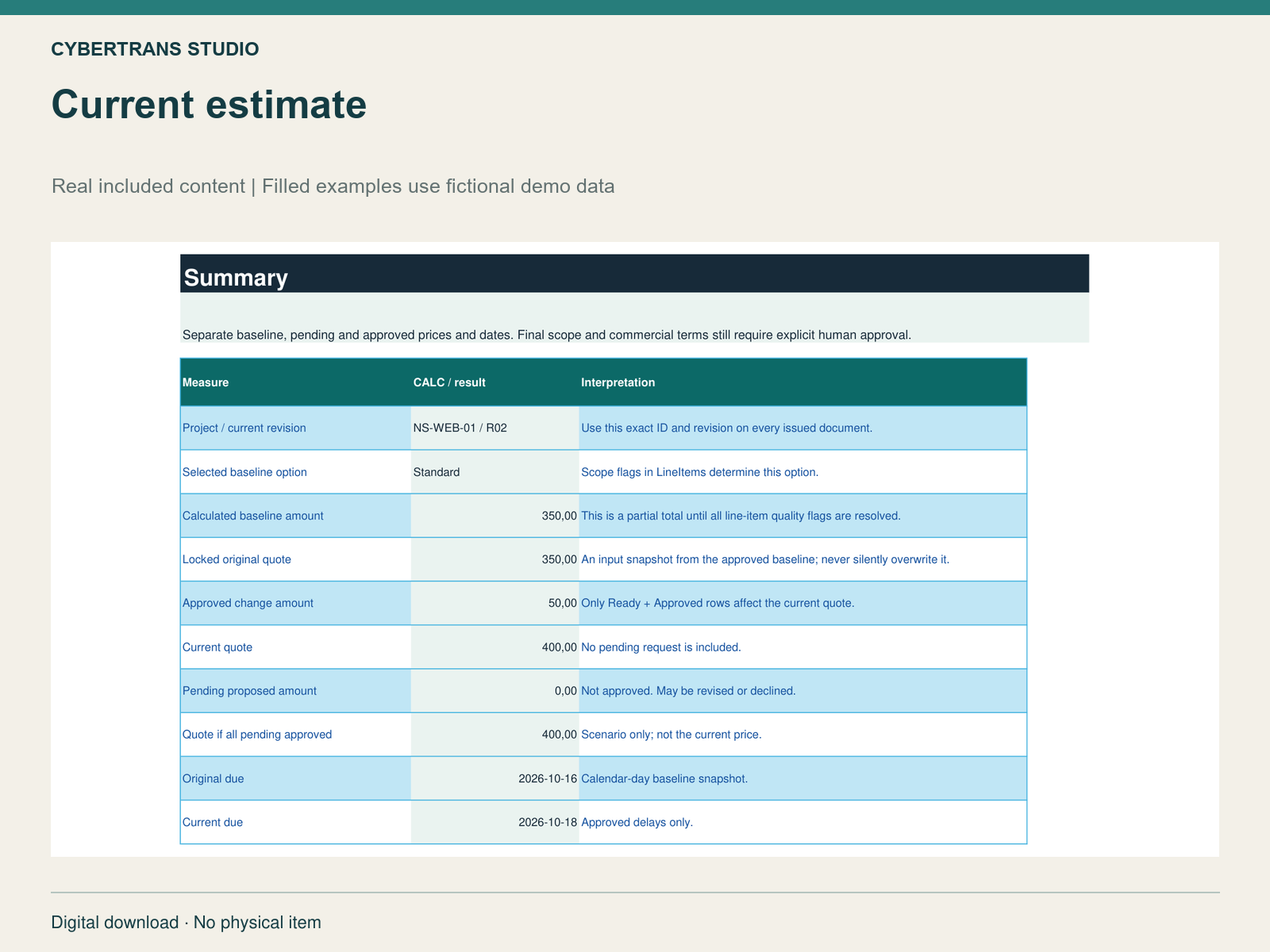The height and width of the screenshot is (952, 1270).
Task: Select the 'Locked original quote' cell
Action: click(x=295, y=559)
